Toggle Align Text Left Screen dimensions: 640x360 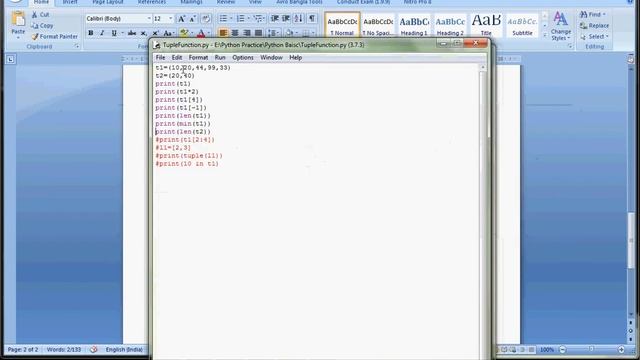[223, 33]
